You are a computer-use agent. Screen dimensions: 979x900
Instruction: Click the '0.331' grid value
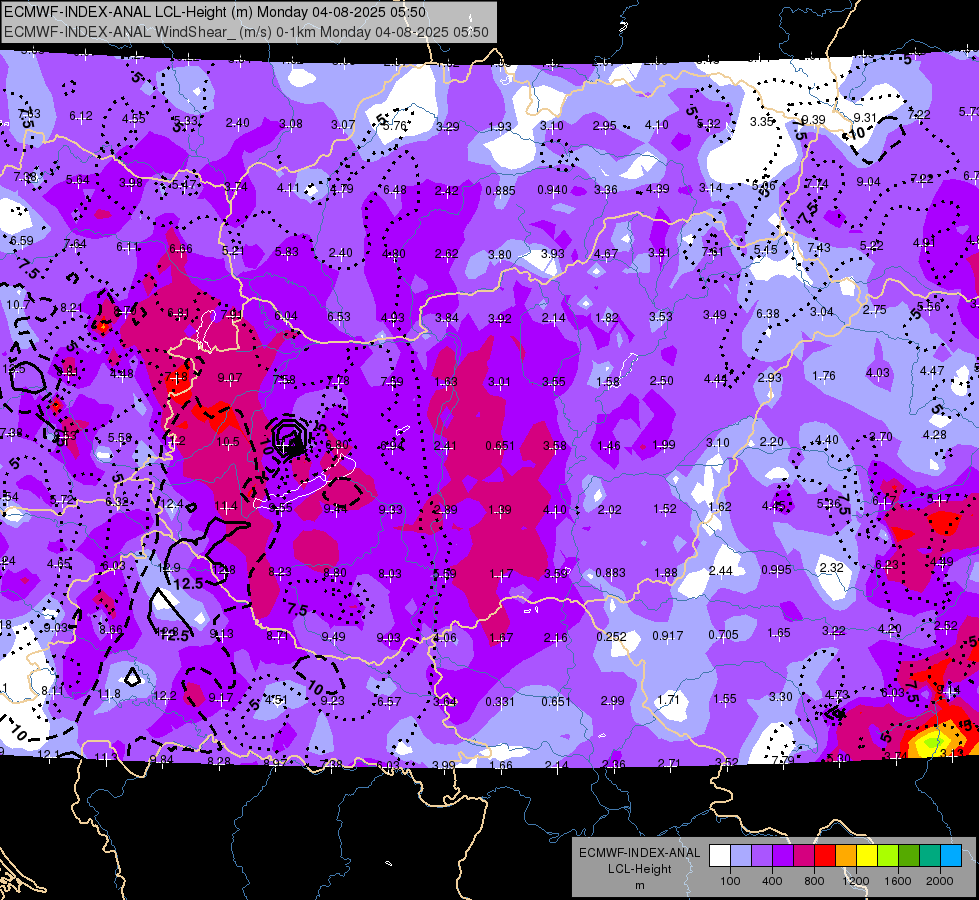(x=501, y=702)
